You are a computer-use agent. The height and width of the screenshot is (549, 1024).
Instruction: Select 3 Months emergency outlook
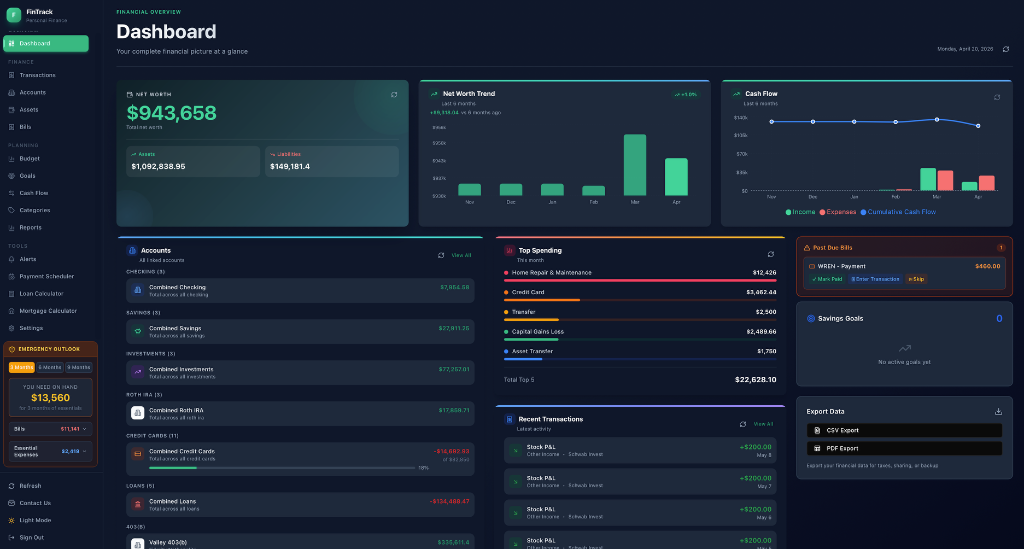tap(22, 368)
